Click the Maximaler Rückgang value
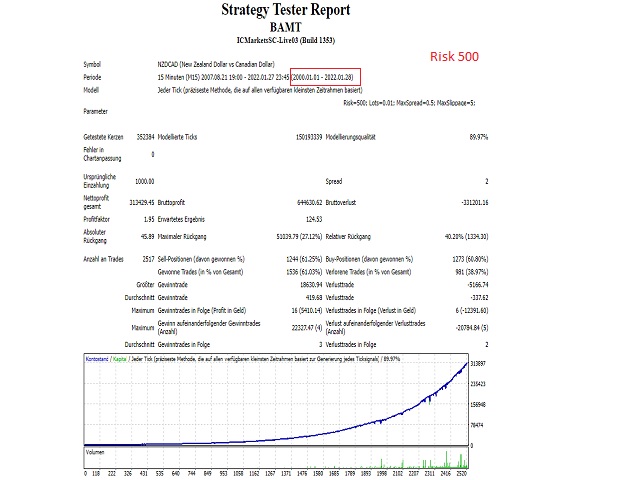Image resolution: width=640 pixels, height=480 pixels. [x=299, y=237]
